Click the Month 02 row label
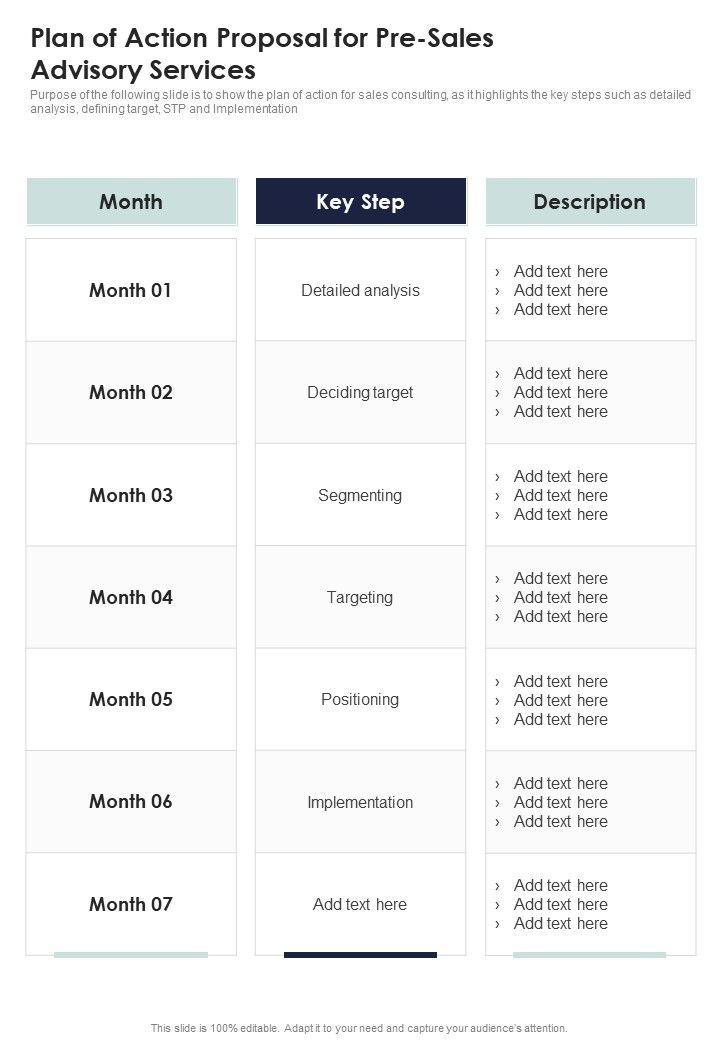 pyautogui.click(x=131, y=393)
